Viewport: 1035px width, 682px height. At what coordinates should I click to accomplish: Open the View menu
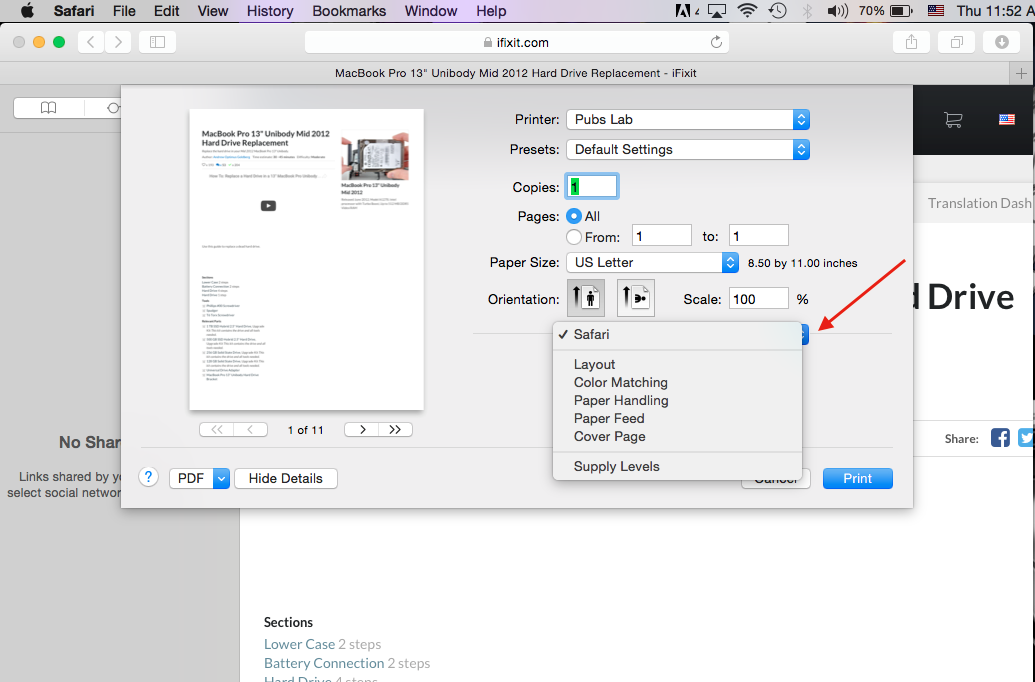click(x=213, y=11)
